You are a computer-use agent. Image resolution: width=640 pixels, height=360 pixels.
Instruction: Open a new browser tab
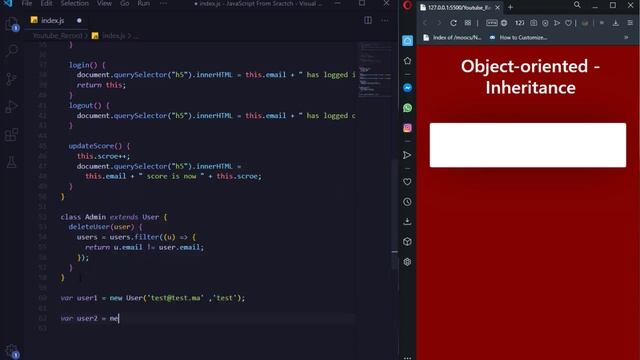point(510,7)
